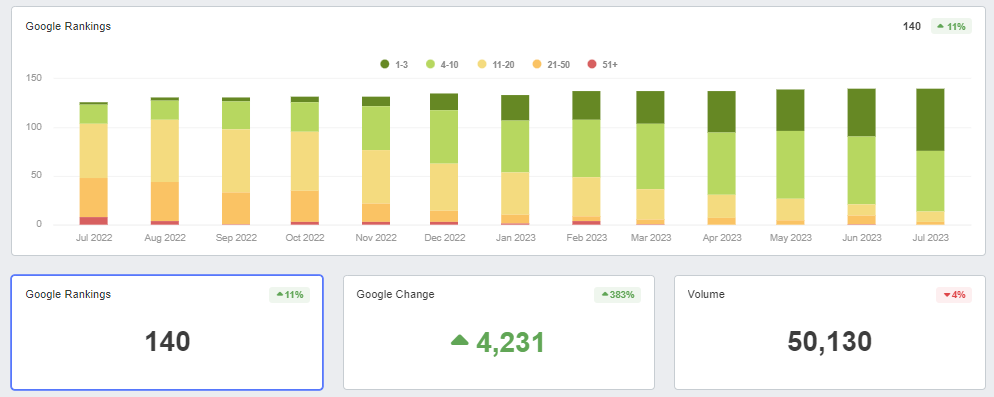Click the 11% badge on Google Rankings card
The height and width of the screenshot is (397, 994).
[290, 295]
